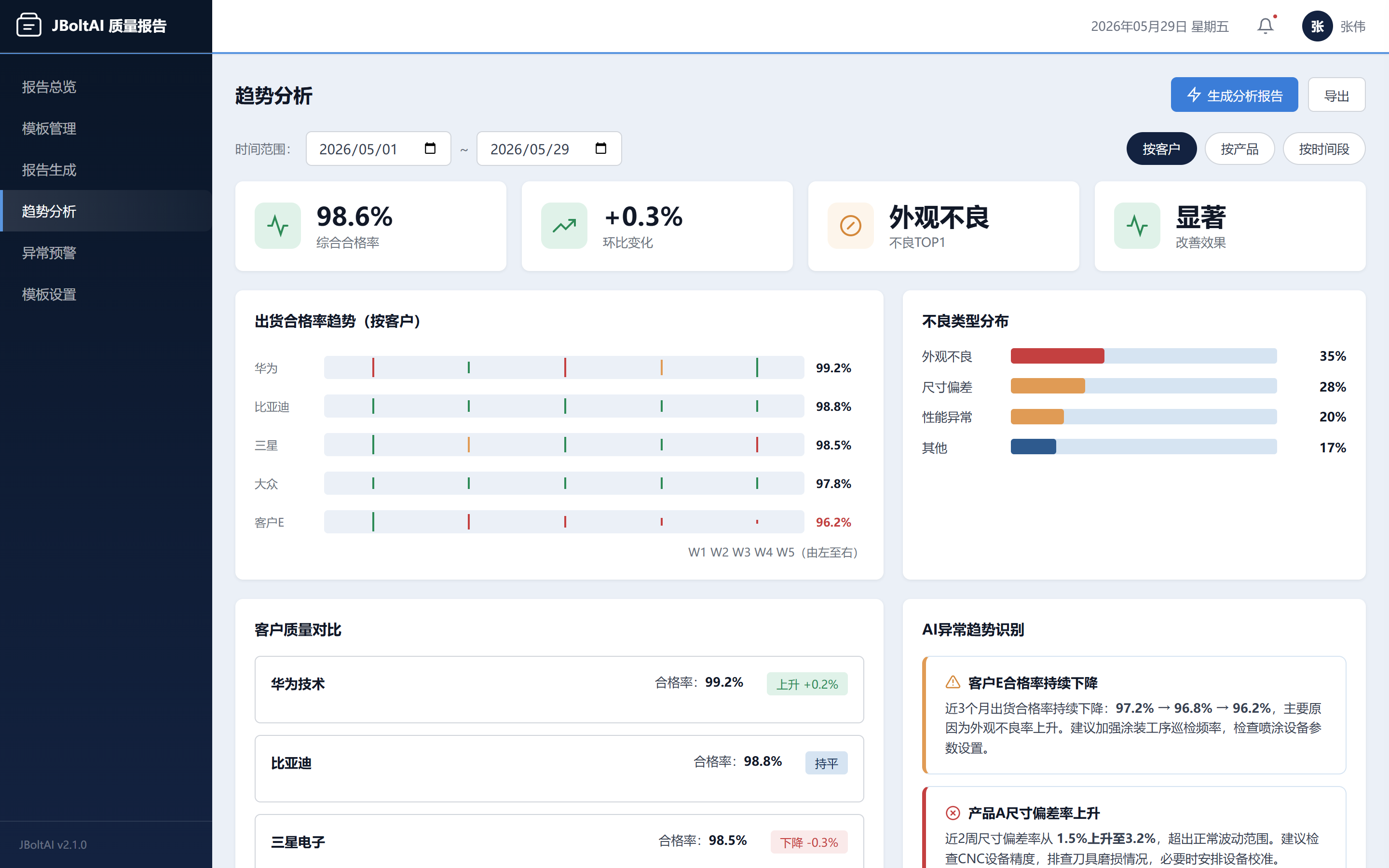
Task: Open 报告总览 in the sidebar
Action: (106, 87)
